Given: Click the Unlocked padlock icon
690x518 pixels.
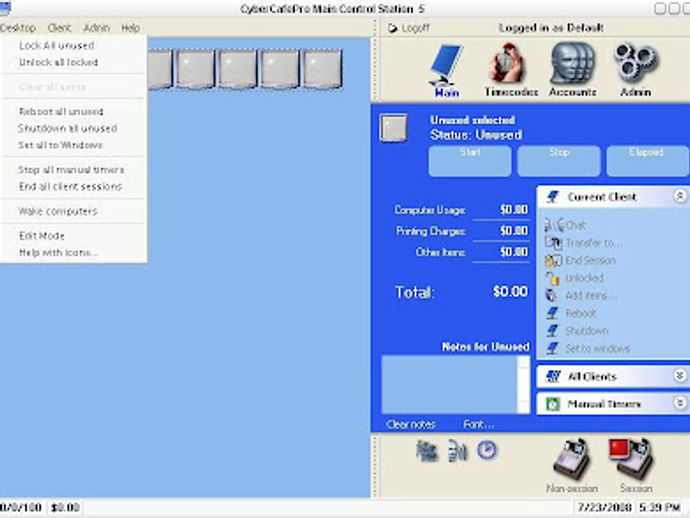Looking at the screenshot, I should [552, 278].
